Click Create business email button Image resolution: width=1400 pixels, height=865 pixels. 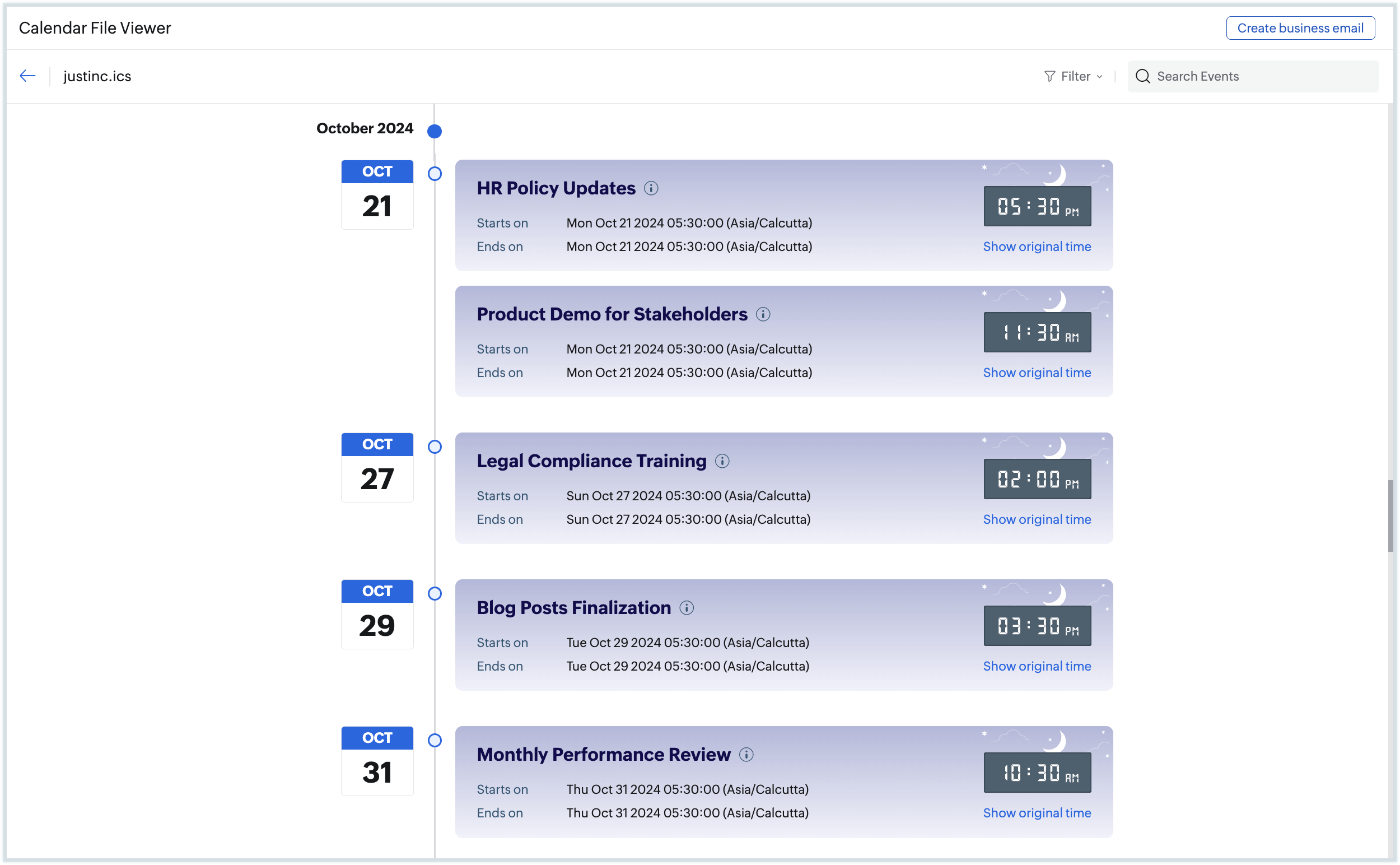tap(1300, 28)
